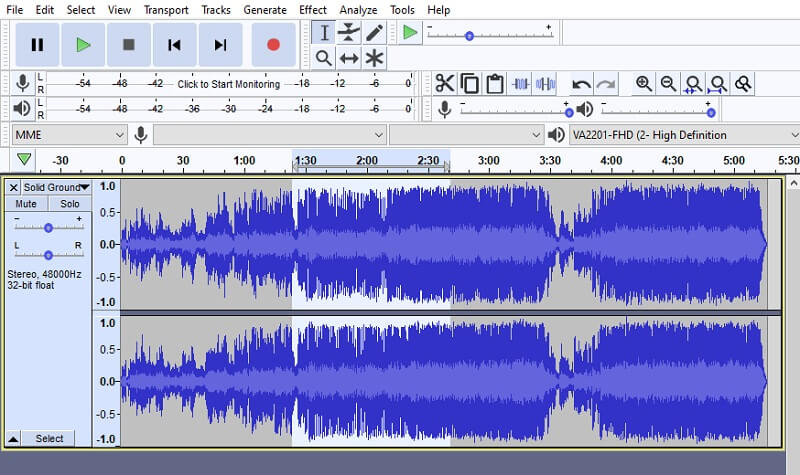Solo the Solid Ground track
Image resolution: width=800 pixels, height=475 pixels.
(x=69, y=204)
